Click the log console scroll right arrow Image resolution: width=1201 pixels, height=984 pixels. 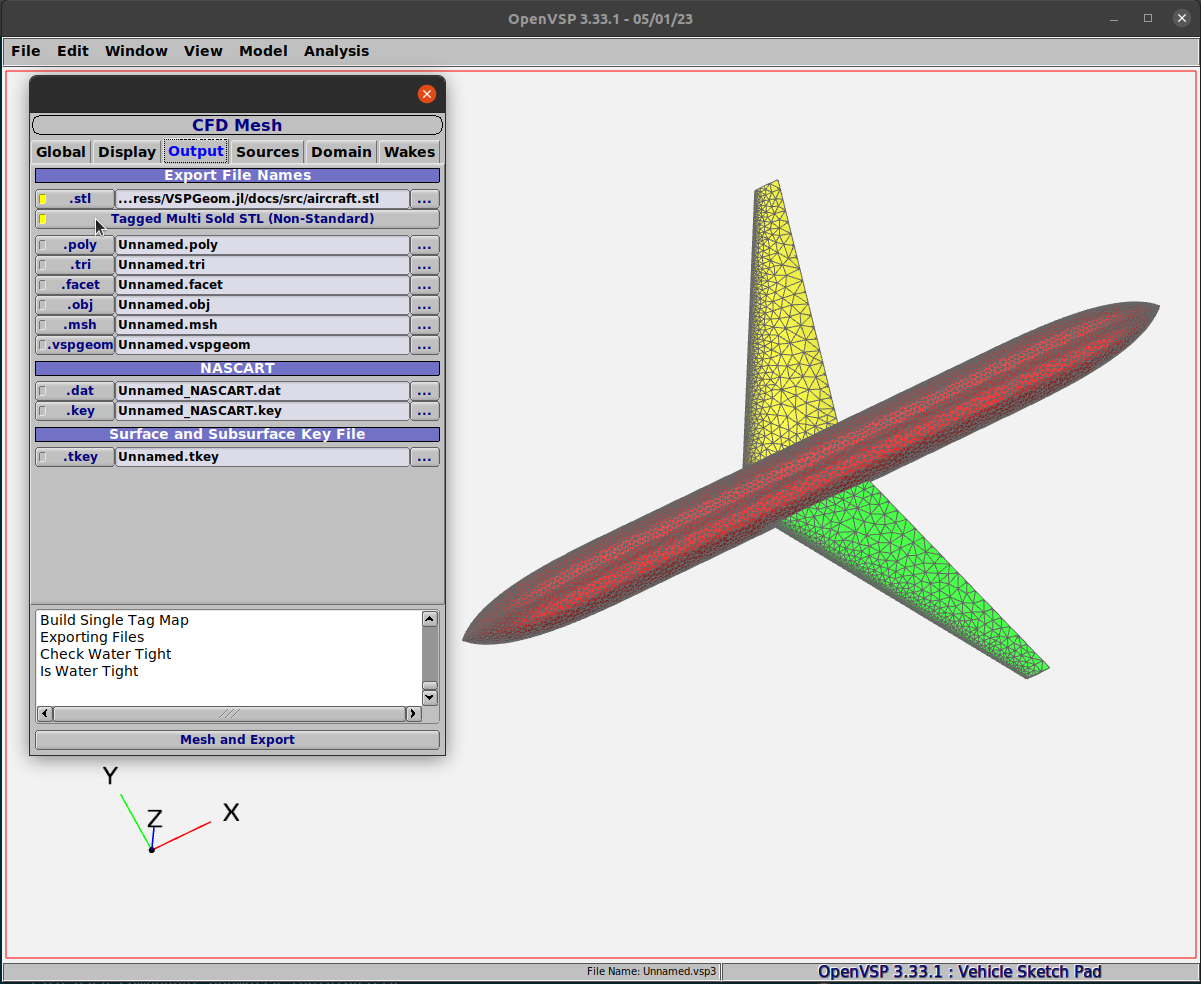point(413,714)
